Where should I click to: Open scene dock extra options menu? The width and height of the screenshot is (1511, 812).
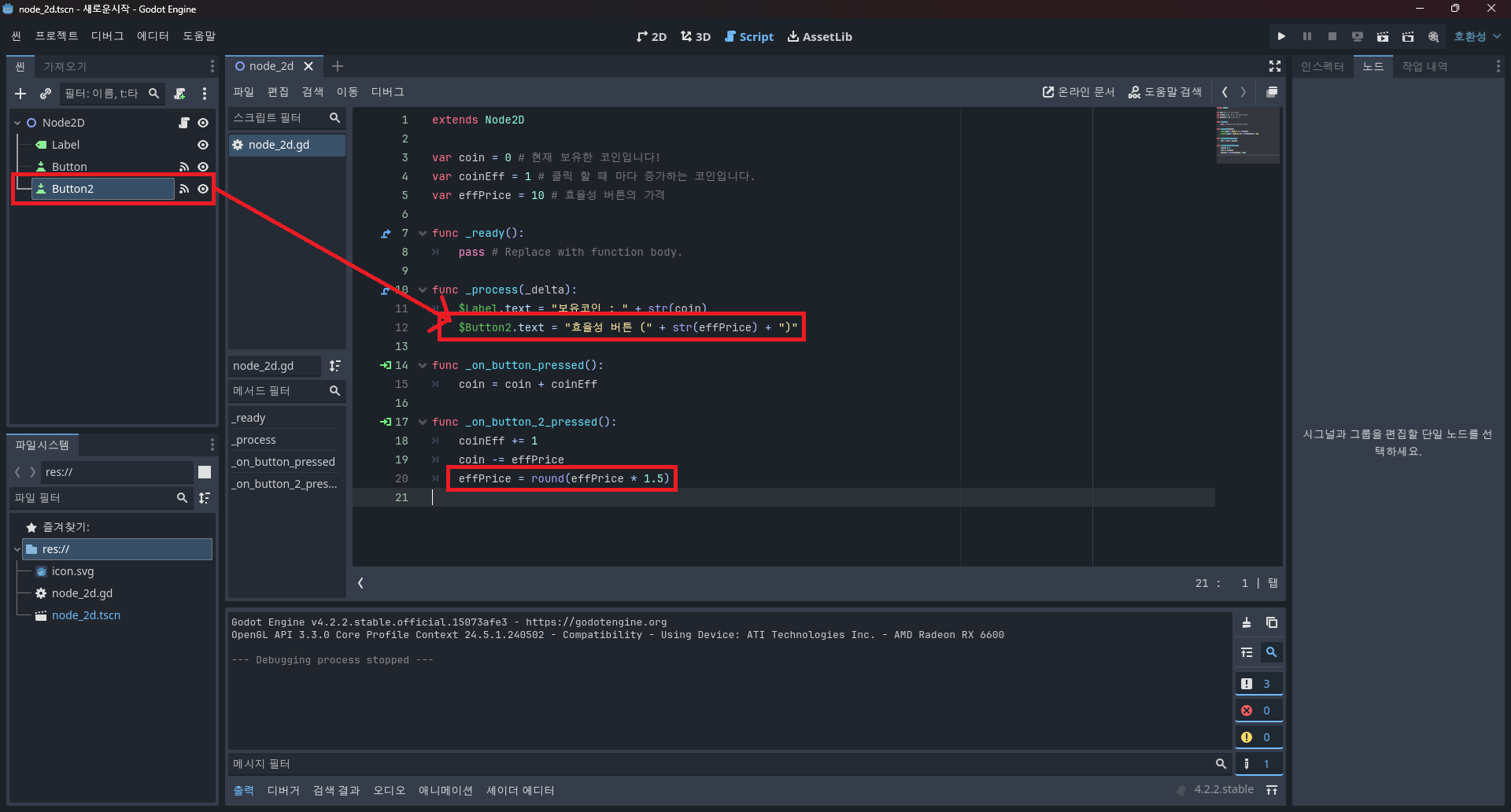click(x=205, y=94)
